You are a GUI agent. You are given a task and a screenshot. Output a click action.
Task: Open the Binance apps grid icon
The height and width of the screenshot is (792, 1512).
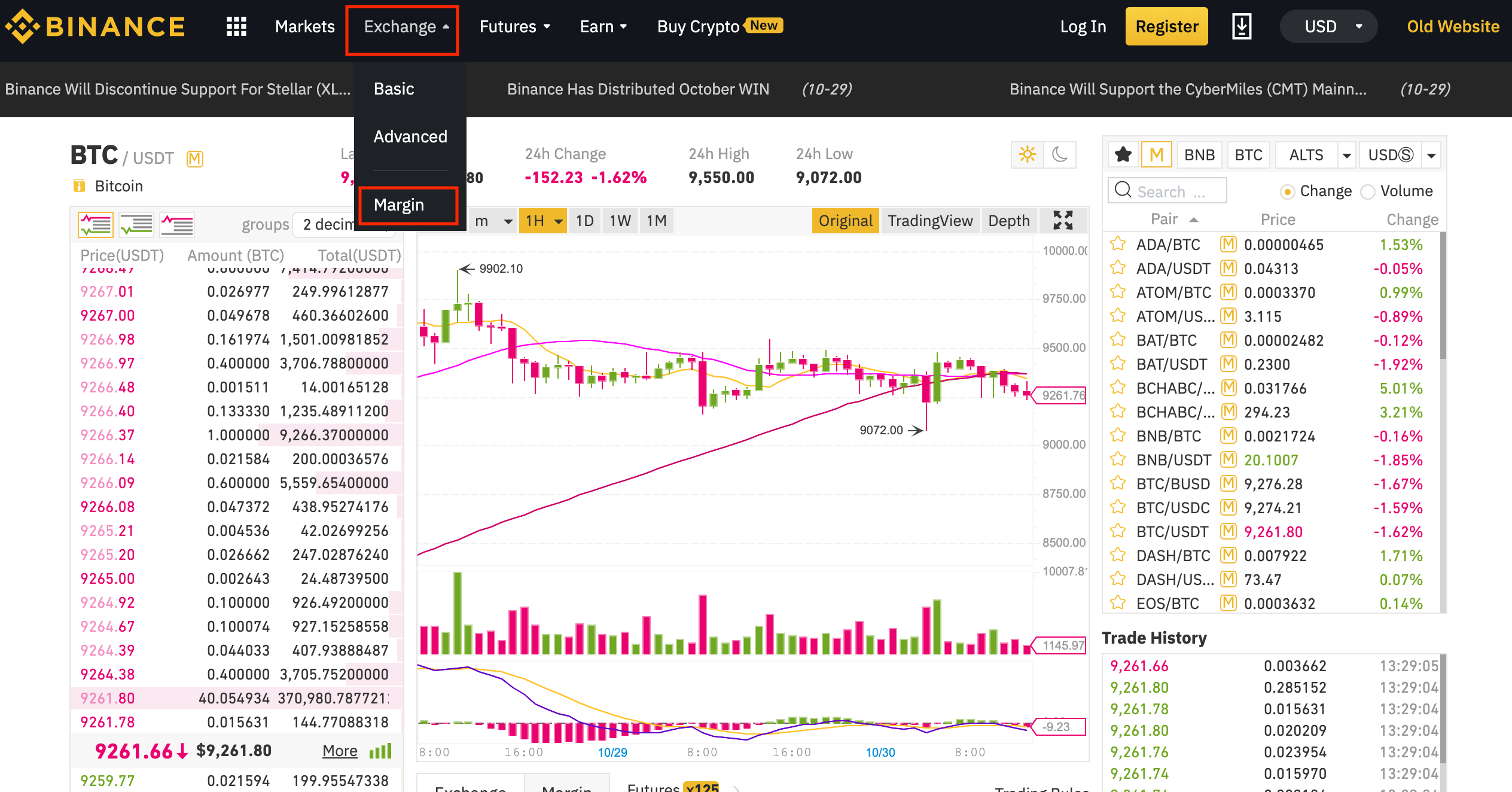236,26
